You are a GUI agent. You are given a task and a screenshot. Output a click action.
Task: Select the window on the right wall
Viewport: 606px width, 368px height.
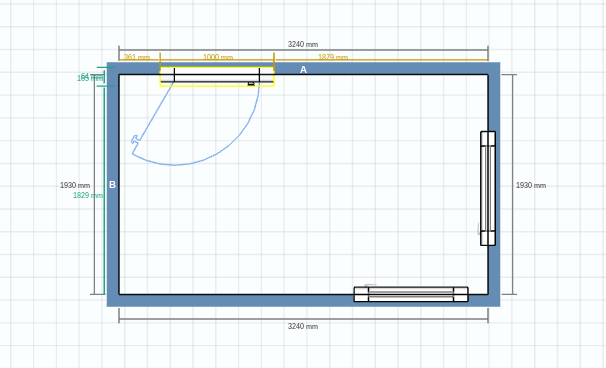point(488,188)
